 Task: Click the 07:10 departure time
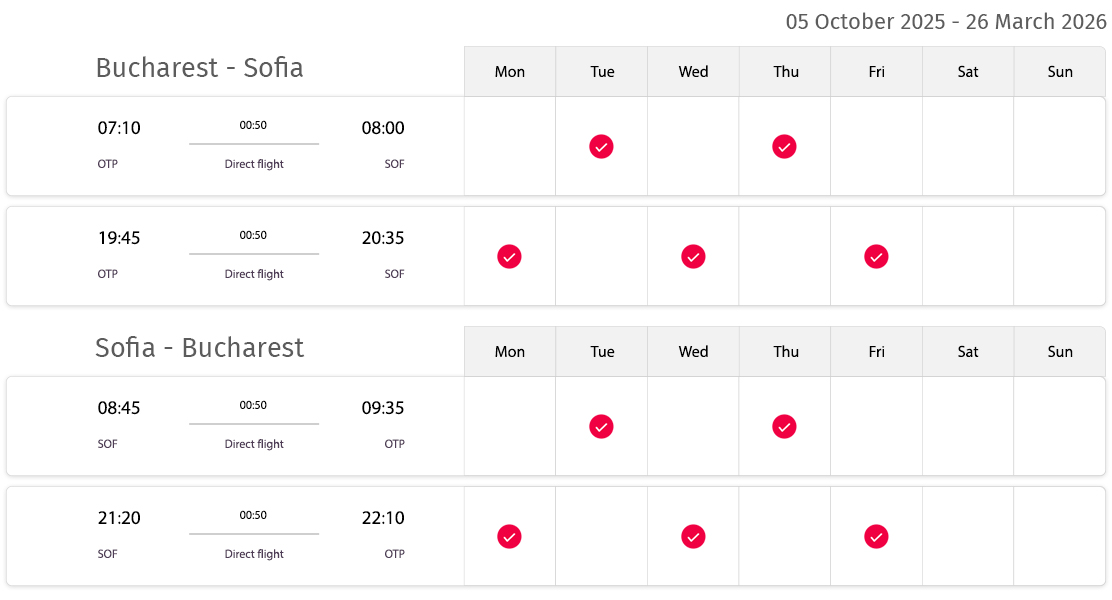119,128
